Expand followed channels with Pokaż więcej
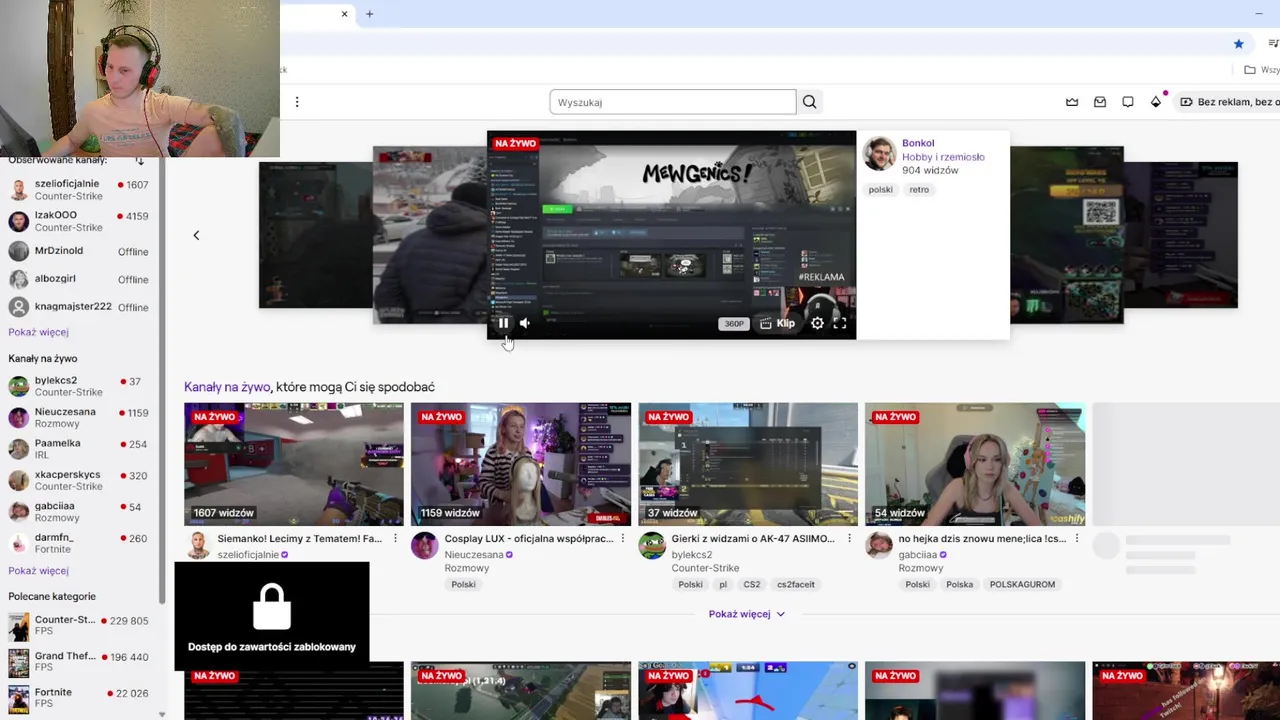The height and width of the screenshot is (720, 1280). pyautogui.click(x=38, y=332)
